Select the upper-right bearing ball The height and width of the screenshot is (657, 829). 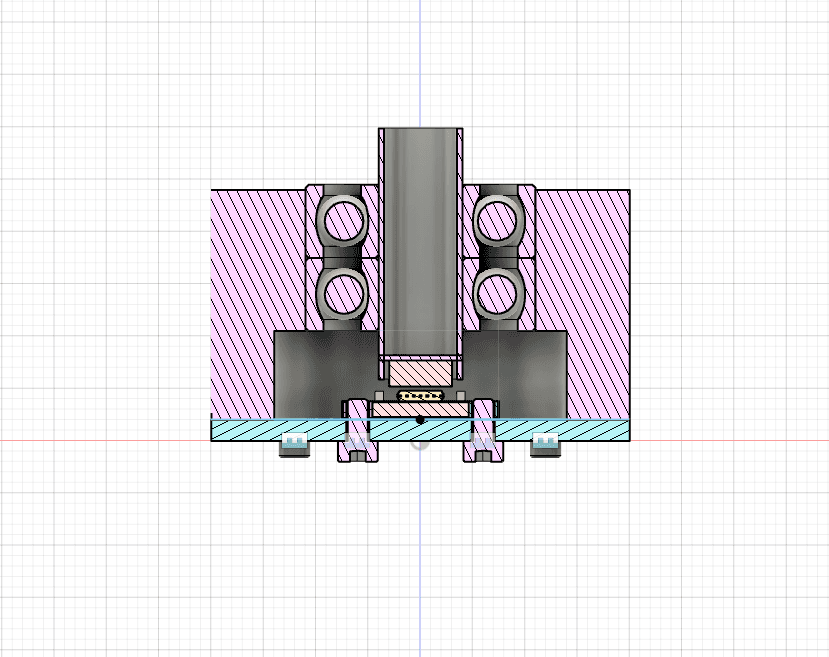tap(497, 220)
